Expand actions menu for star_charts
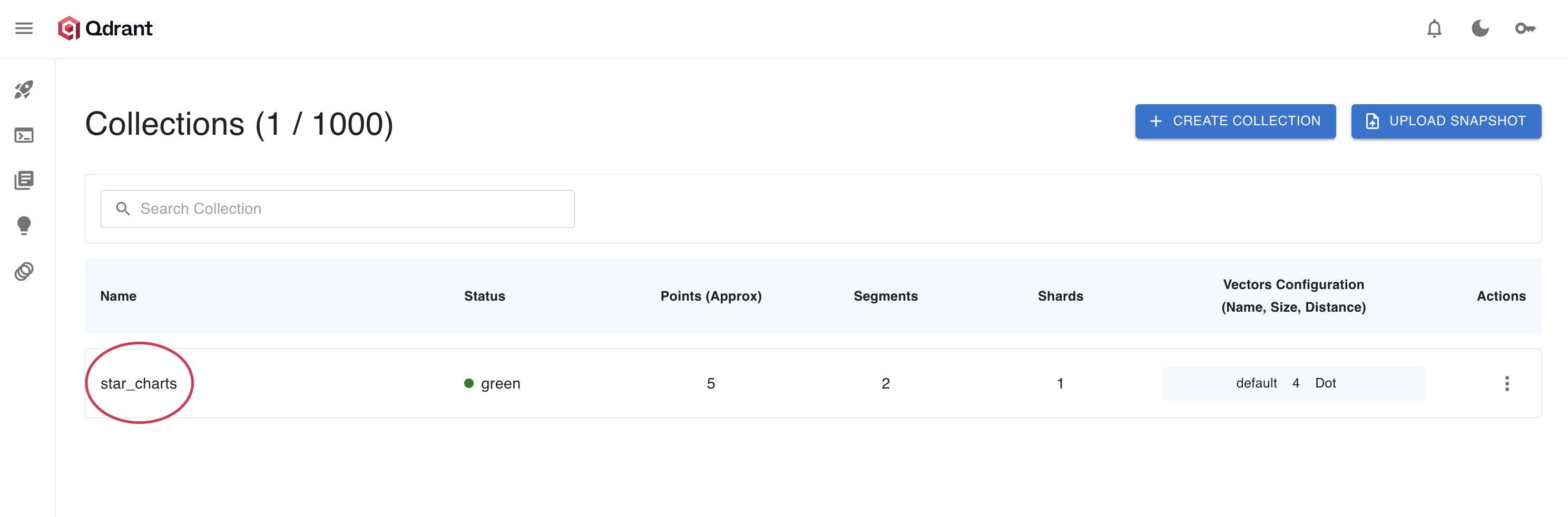Screen dimensions: 1568x517 pyautogui.click(x=1506, y=383)
